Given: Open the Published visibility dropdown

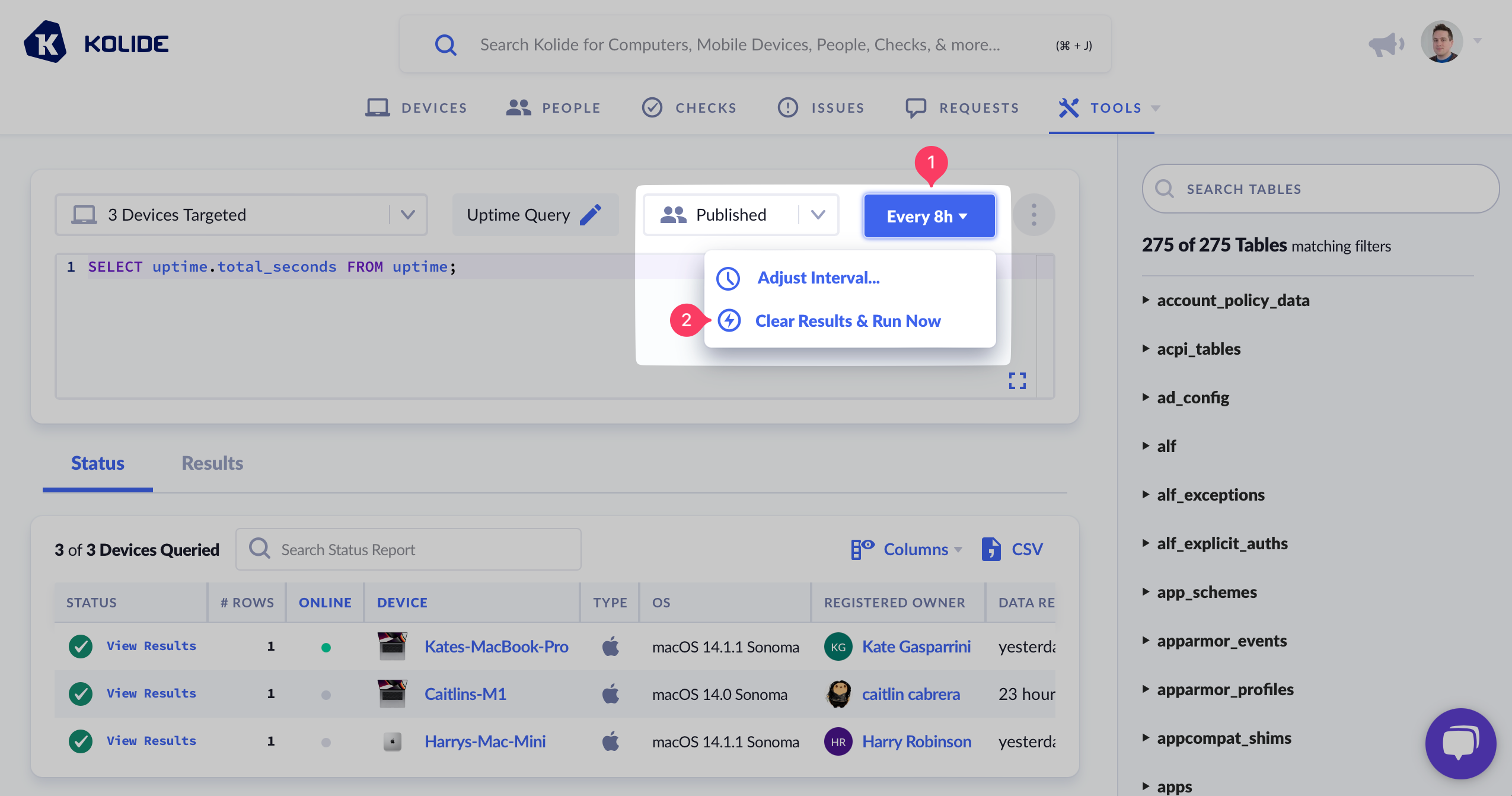Looking at the screenshot, I should point(741,215).
